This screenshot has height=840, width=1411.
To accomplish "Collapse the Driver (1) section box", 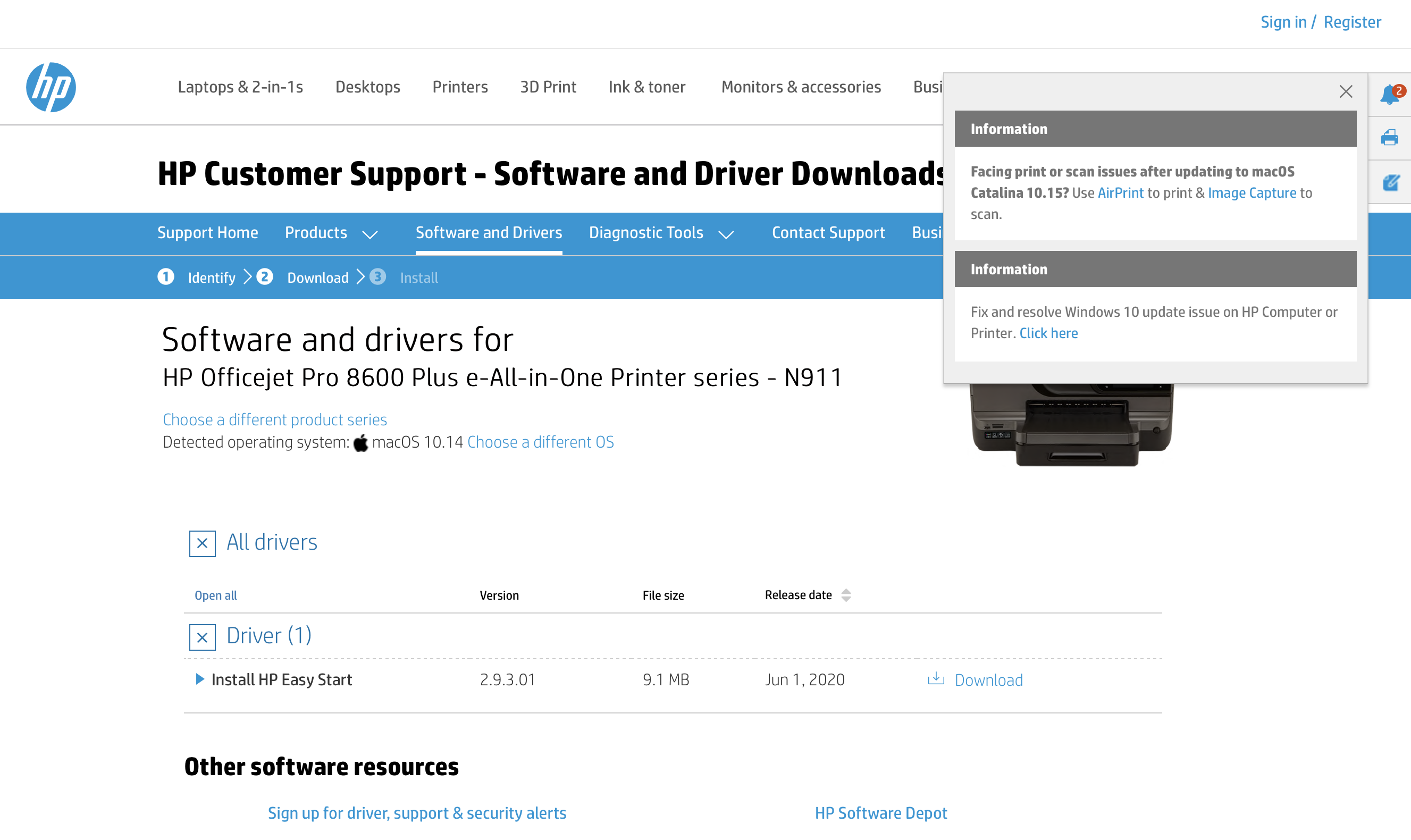I will tap(202, 637).
